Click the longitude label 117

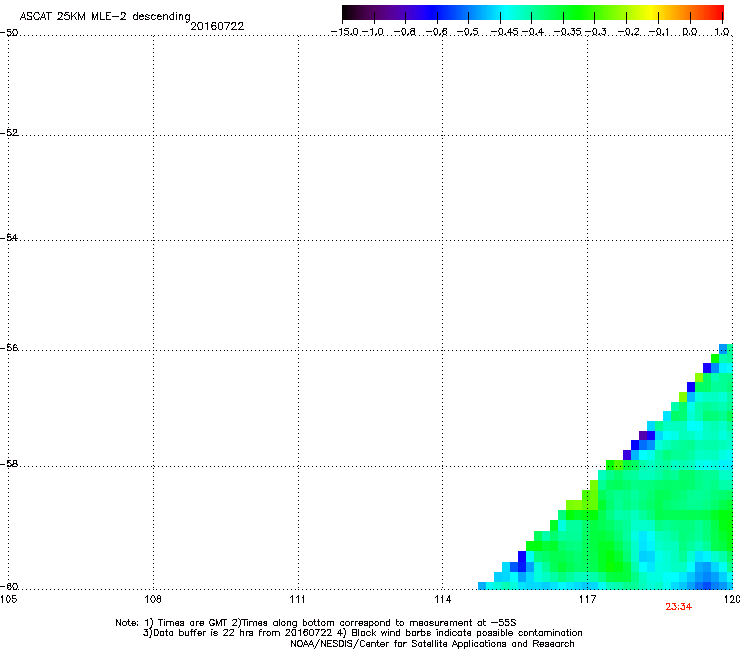point(587,599)
